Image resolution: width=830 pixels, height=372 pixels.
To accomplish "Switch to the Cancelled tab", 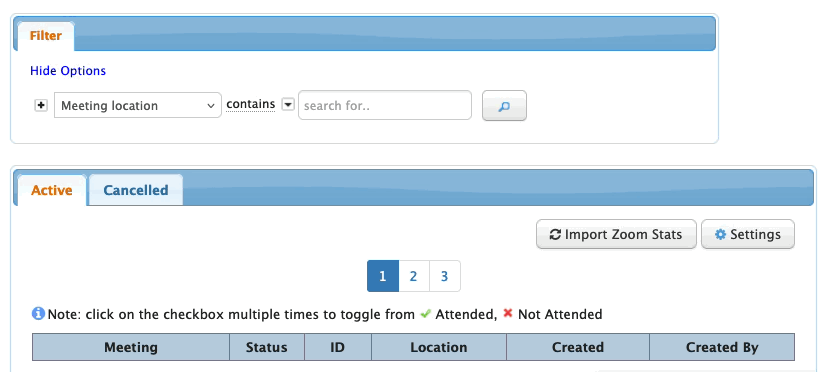I will [136, 190].
